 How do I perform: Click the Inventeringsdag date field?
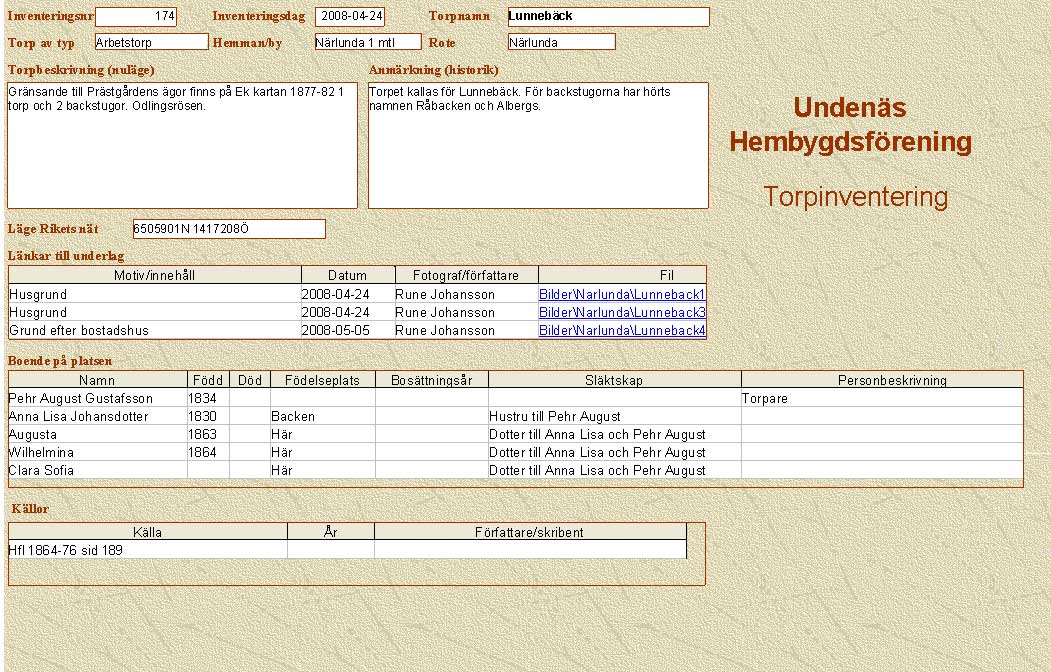coord(349,17)
